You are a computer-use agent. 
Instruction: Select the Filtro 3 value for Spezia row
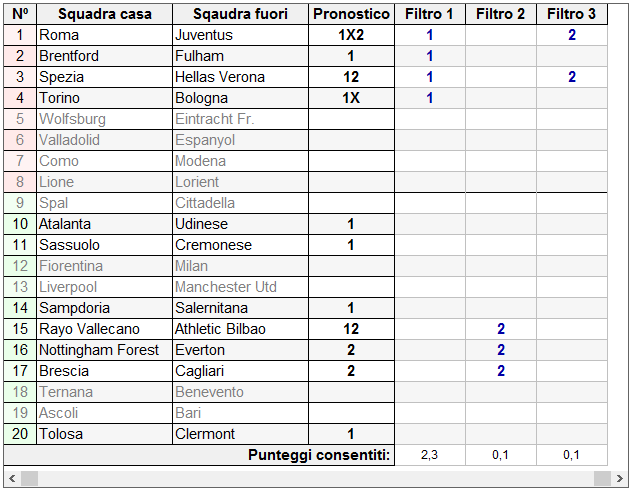pos(572,77)
